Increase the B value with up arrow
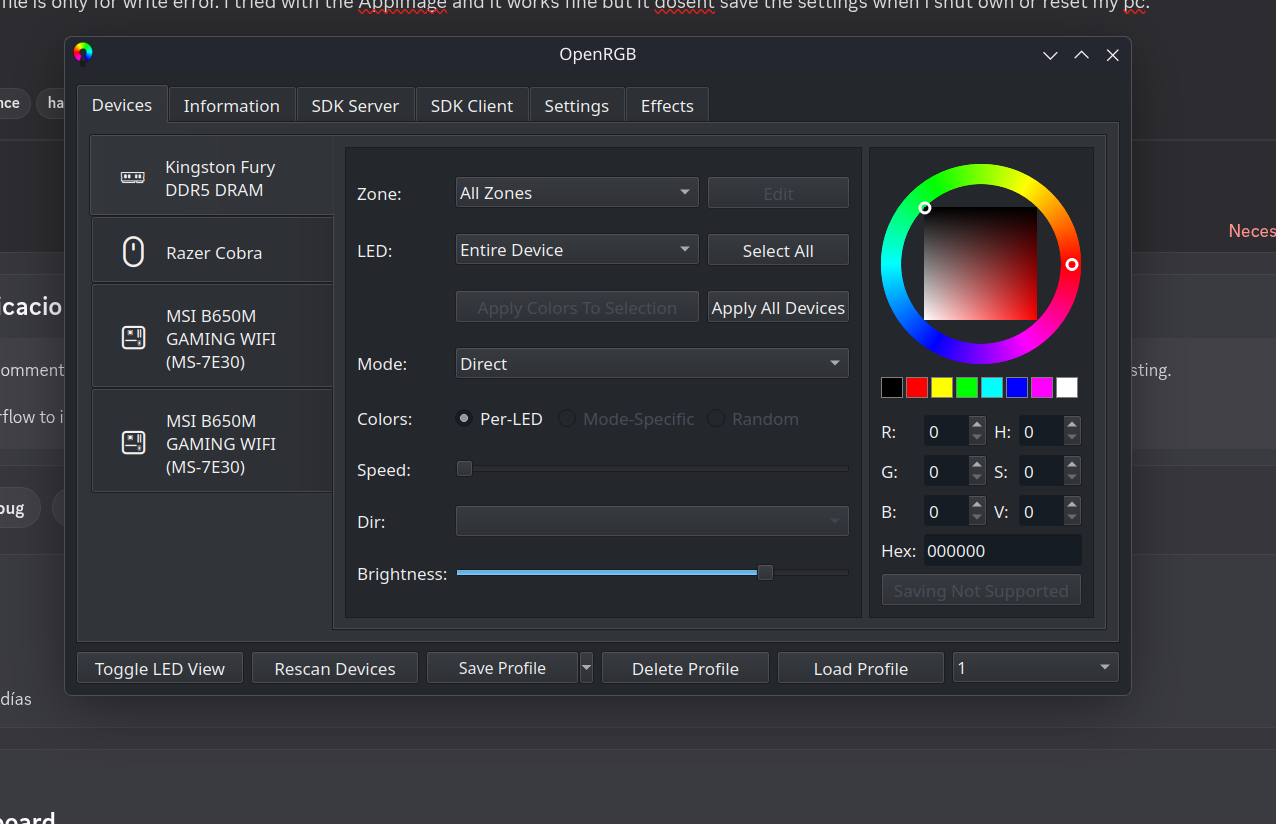Screen dimensions: 1276x824 coord(977,505)
